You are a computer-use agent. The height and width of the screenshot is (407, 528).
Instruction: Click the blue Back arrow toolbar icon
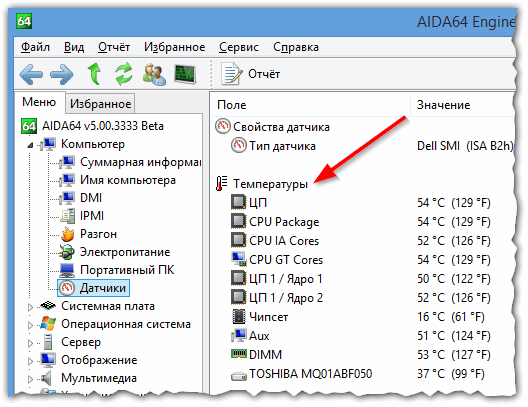(x=31, y=74)
